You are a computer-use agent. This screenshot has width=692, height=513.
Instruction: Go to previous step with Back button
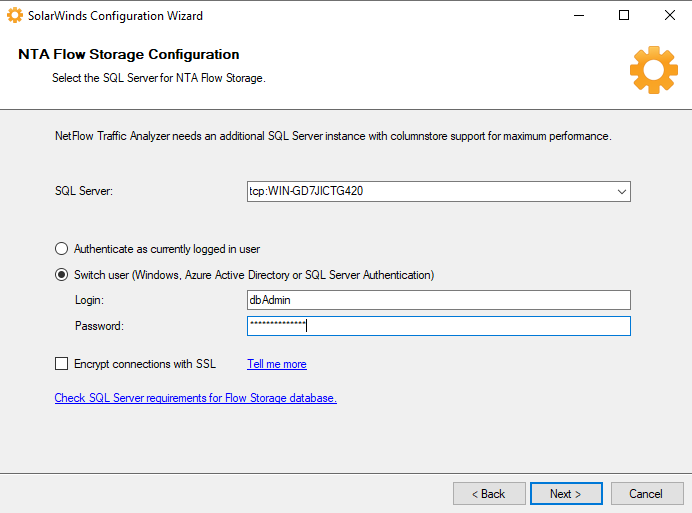point(489,494)
